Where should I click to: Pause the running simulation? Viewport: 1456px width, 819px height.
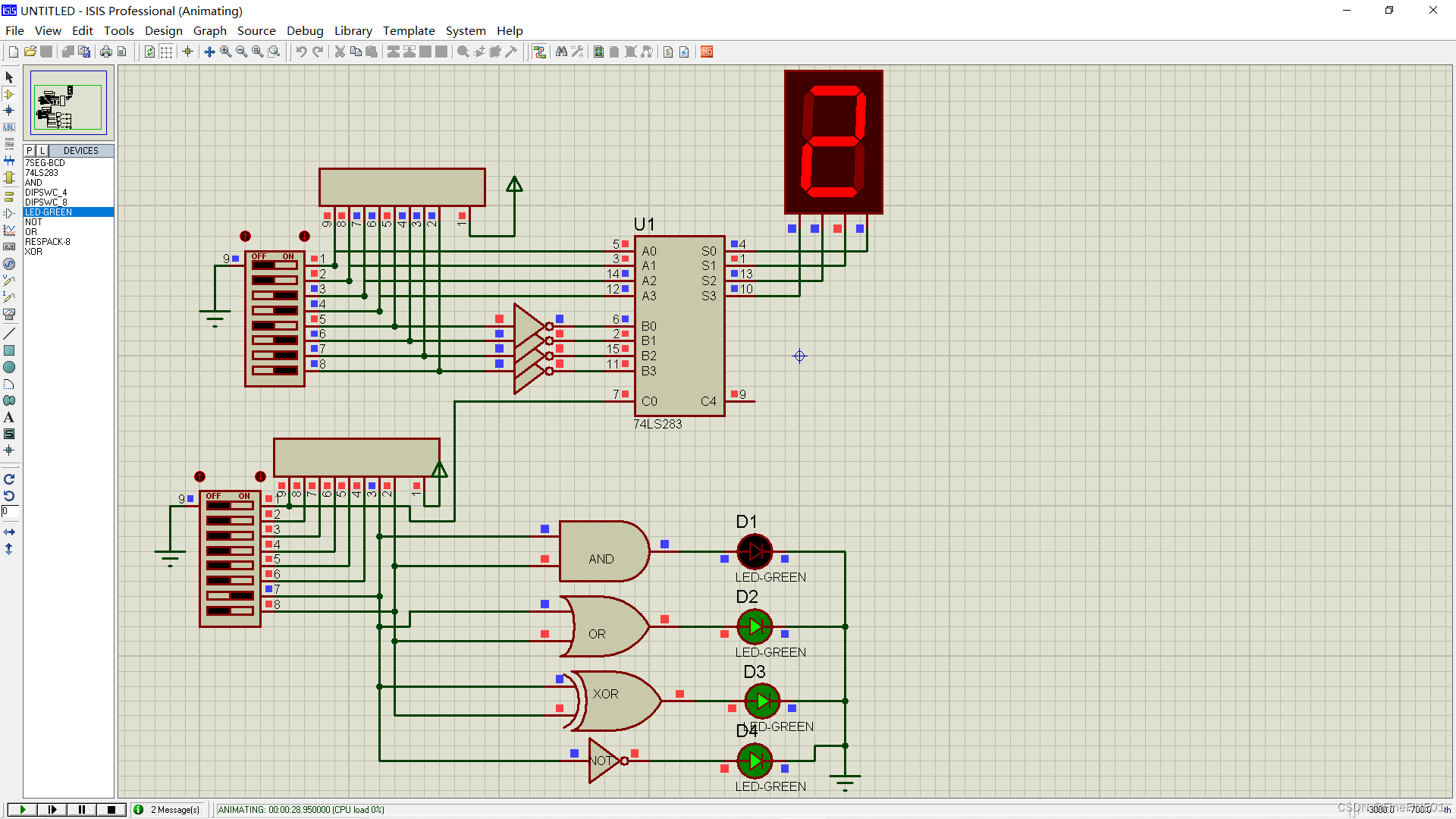(82, 810)
